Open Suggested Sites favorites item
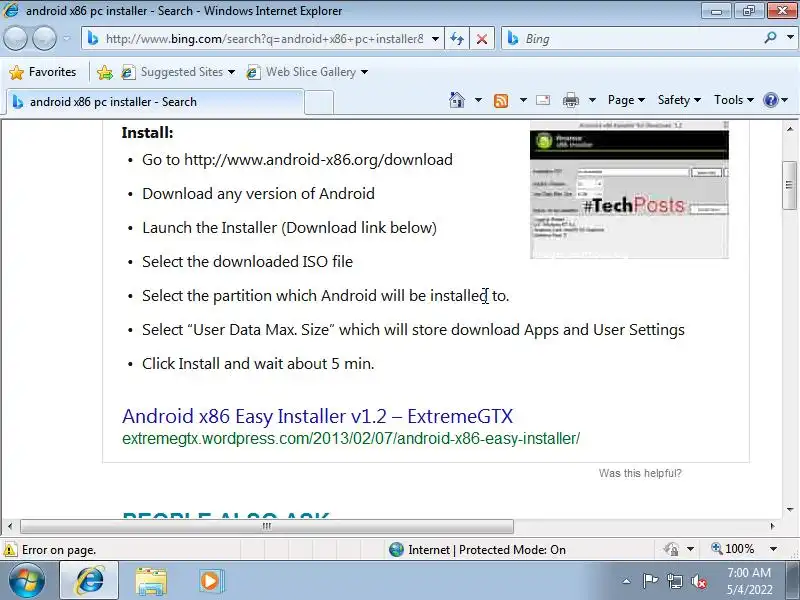Viewport: 800px width, 600px height. 178,72
